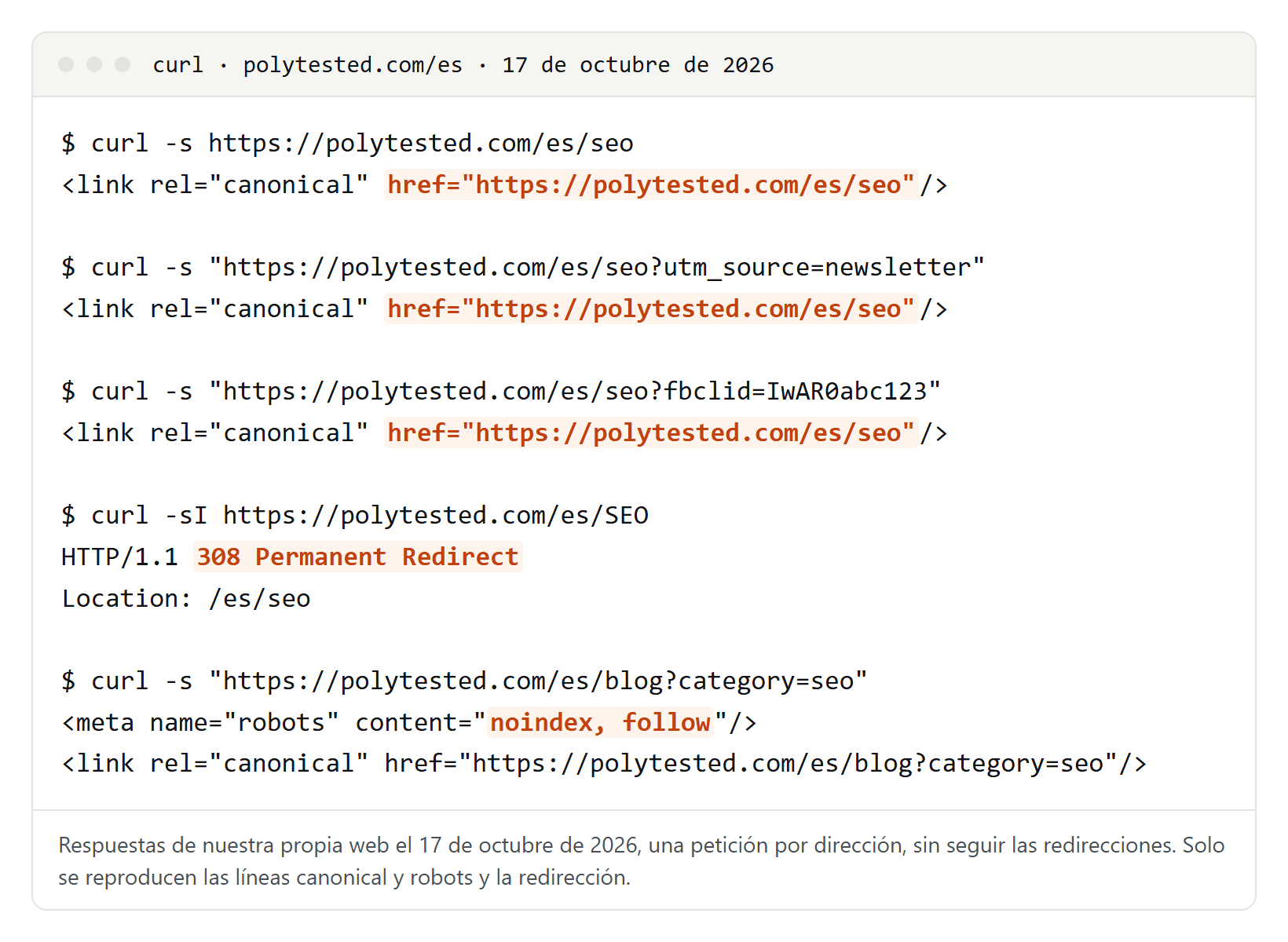Screen dimensions: 1288x942
Task: Click the 'Location: /es/seo' line
Action: [x=186, y=598]
